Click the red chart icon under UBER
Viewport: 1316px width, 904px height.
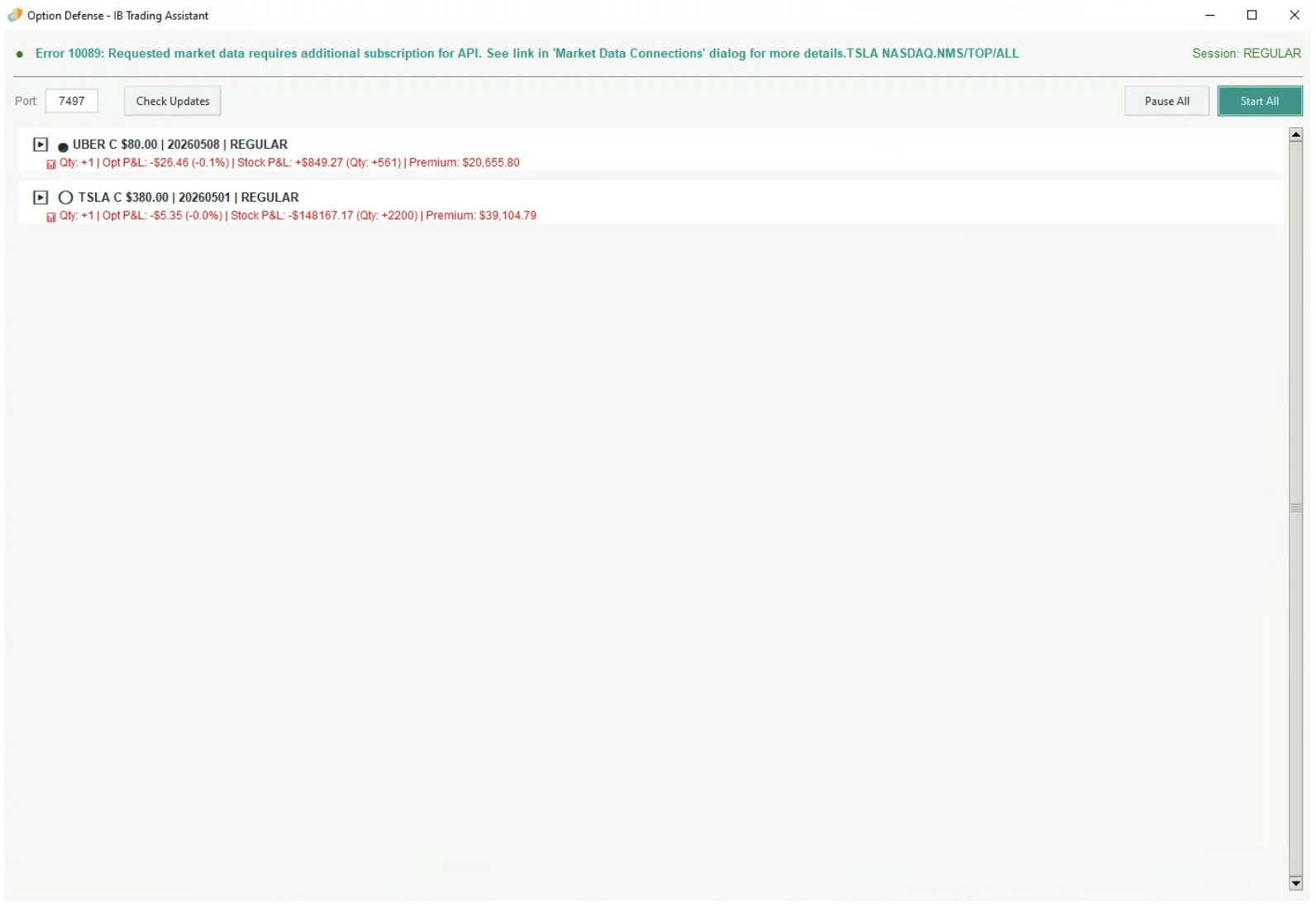(x=51, y=164)
